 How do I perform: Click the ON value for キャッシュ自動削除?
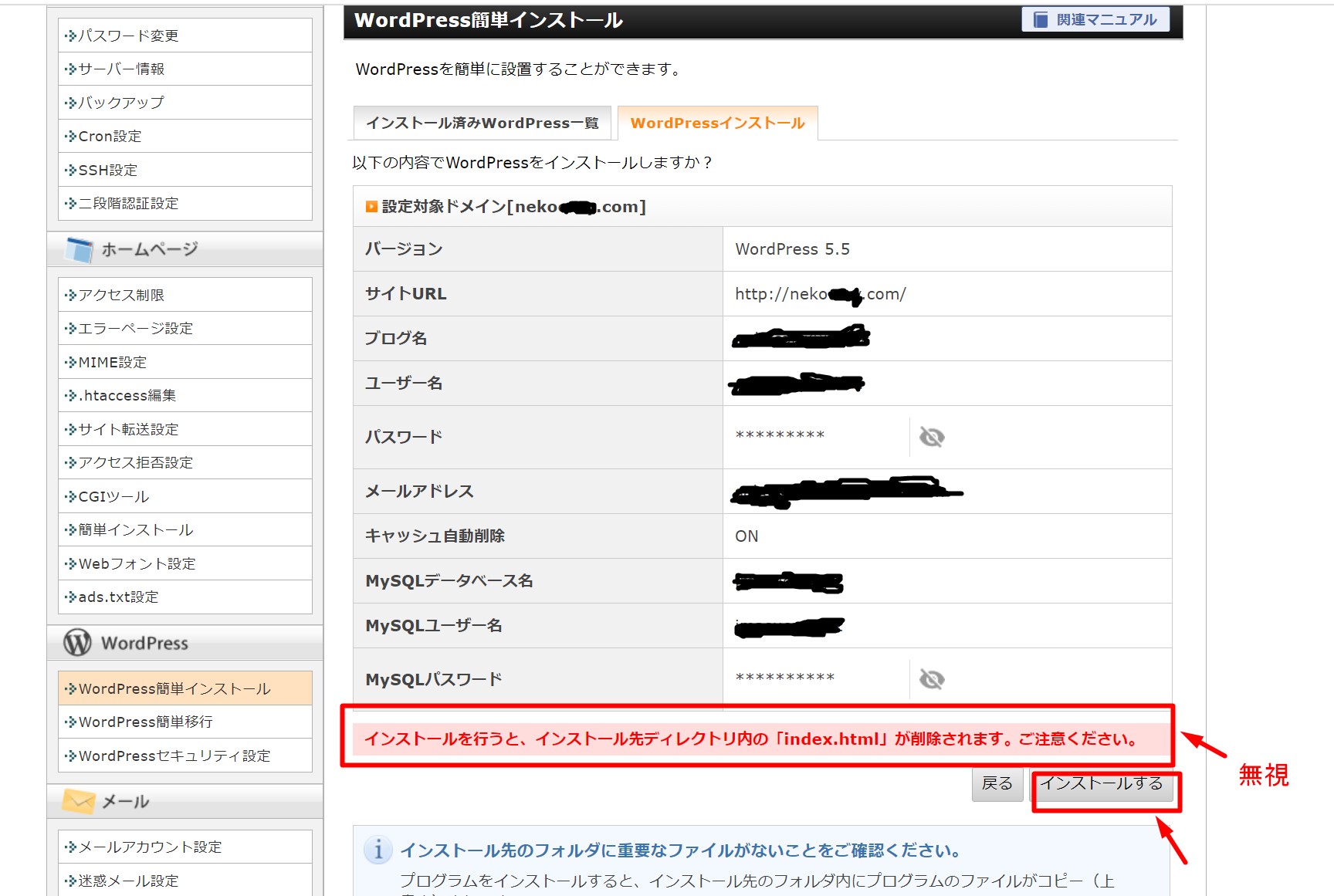tap(747, 536)
